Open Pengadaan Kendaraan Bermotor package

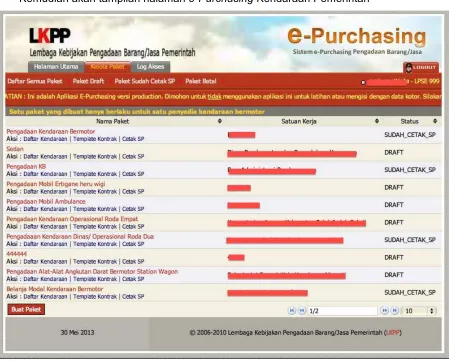pyautogui.click(x=51, y=131)
